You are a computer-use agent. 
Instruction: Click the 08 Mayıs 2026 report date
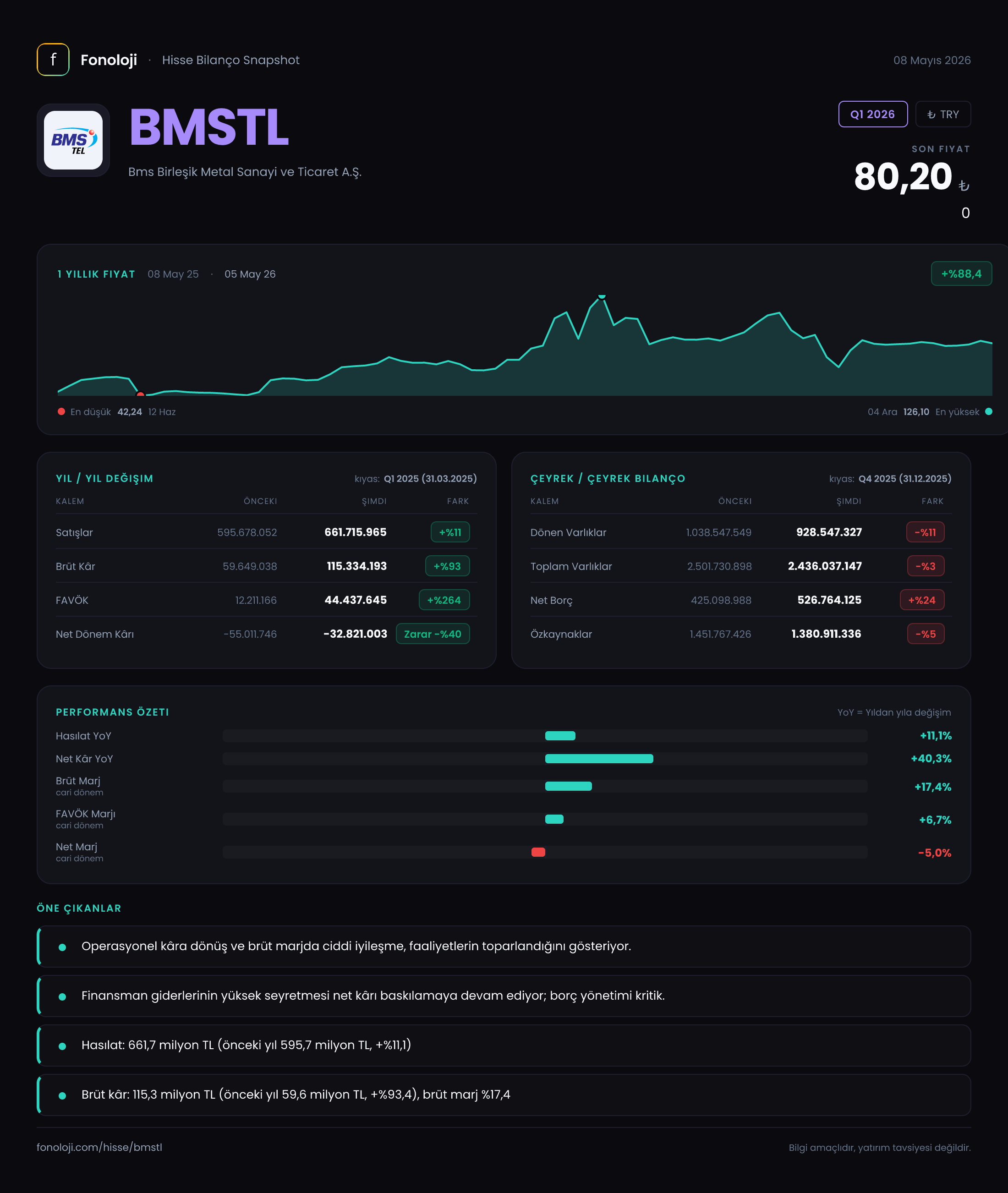pos(932,60)
